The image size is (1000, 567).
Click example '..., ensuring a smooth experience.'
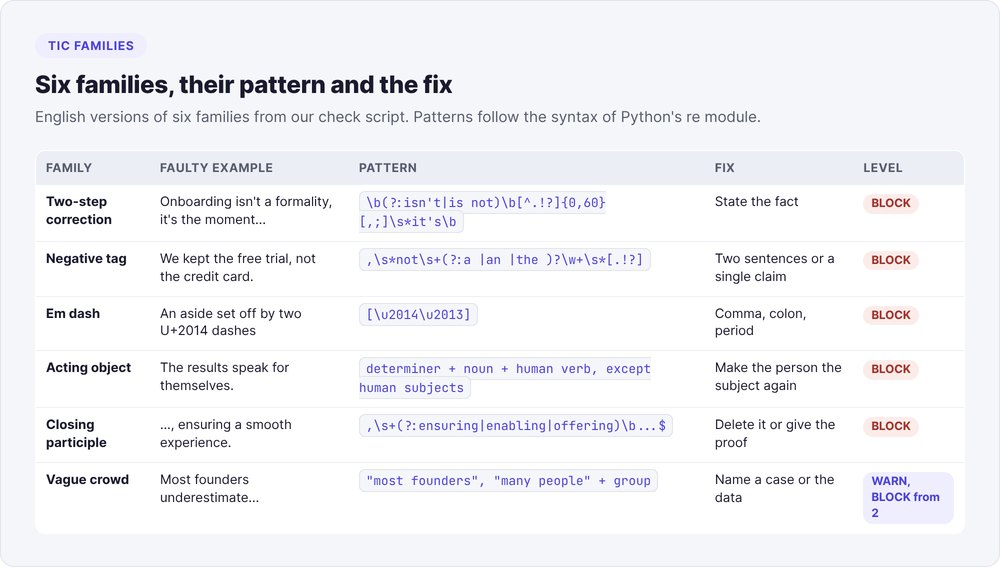(226, 433)
